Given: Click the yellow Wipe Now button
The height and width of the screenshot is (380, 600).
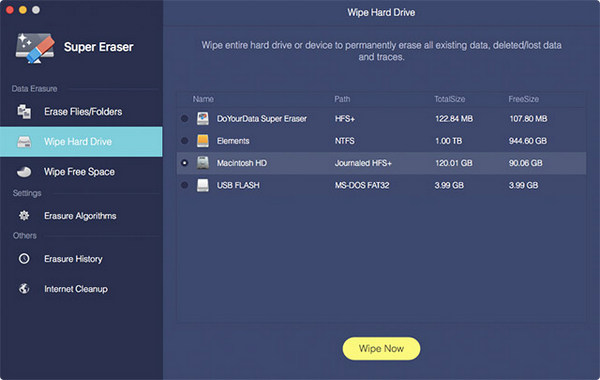Looking at the screenshot, I should point(381,349).
